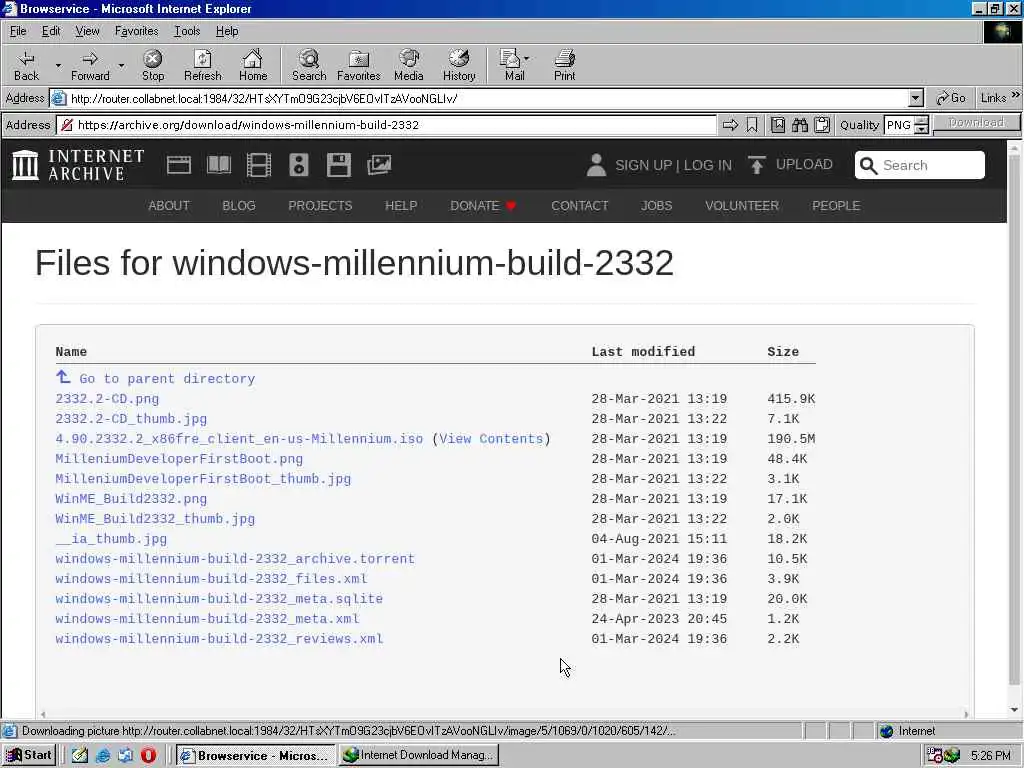Open 4.90.2332.2_x86fre_client_en-us-Millennium.iso file link
This screenshot has height=768, width=1024.
[x=239, y=439]
